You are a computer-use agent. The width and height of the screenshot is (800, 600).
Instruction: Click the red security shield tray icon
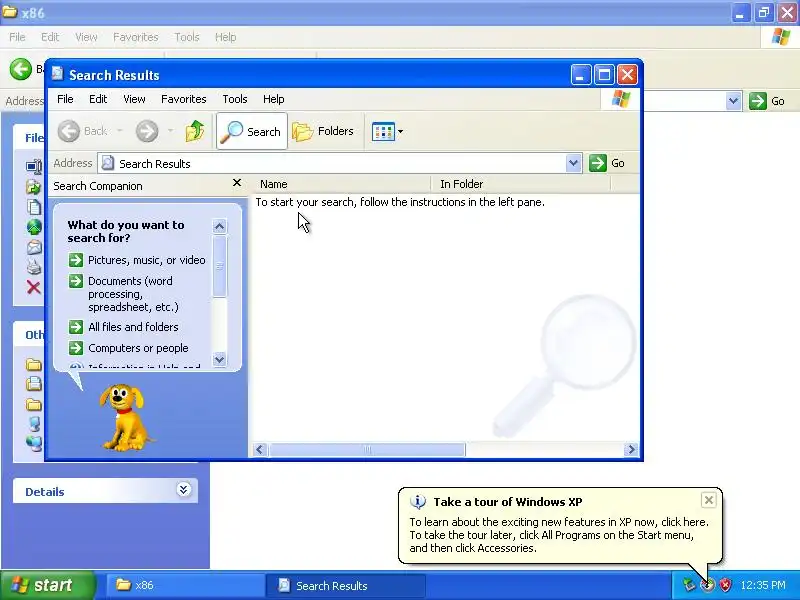(725, 585)
